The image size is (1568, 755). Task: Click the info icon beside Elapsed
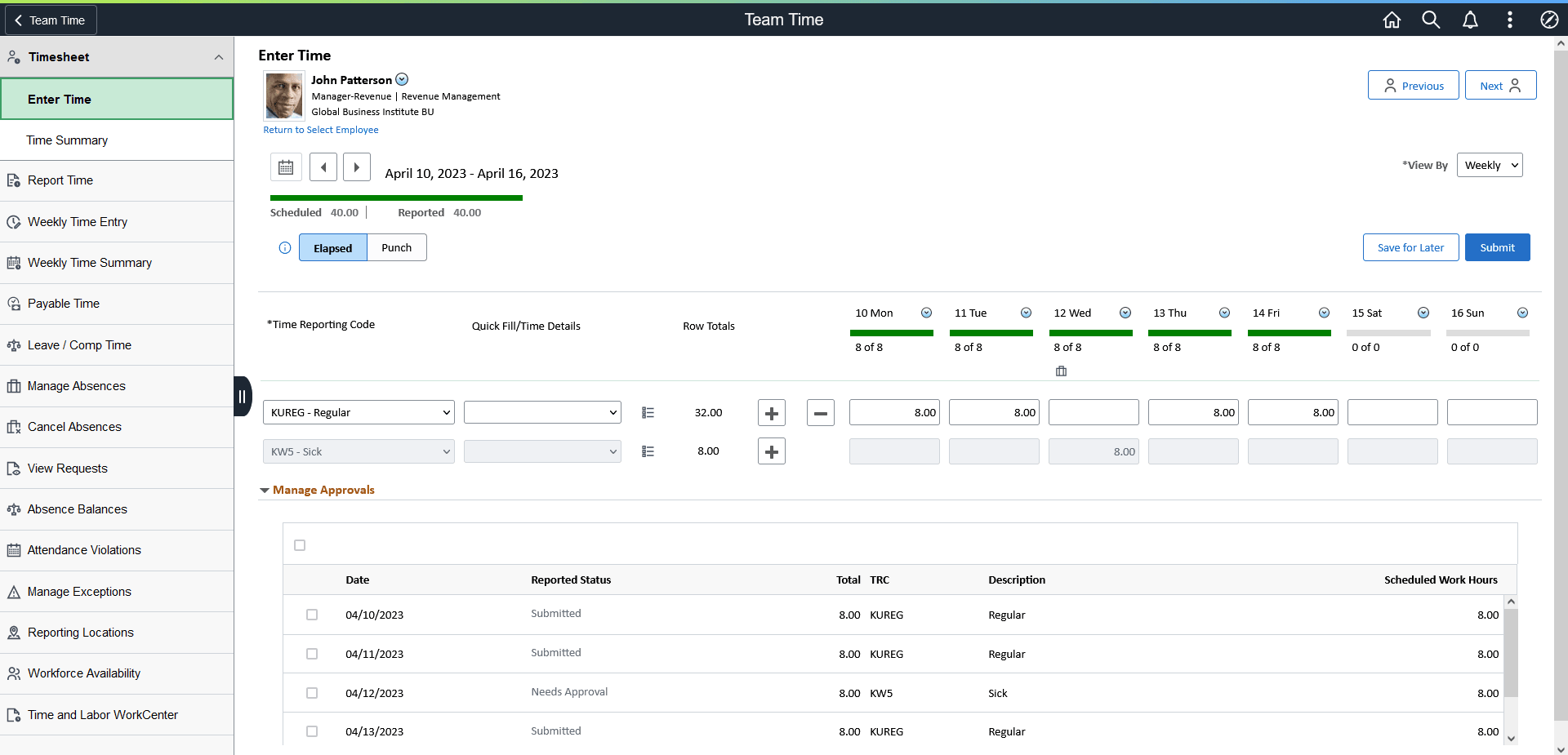coord(284,247)
